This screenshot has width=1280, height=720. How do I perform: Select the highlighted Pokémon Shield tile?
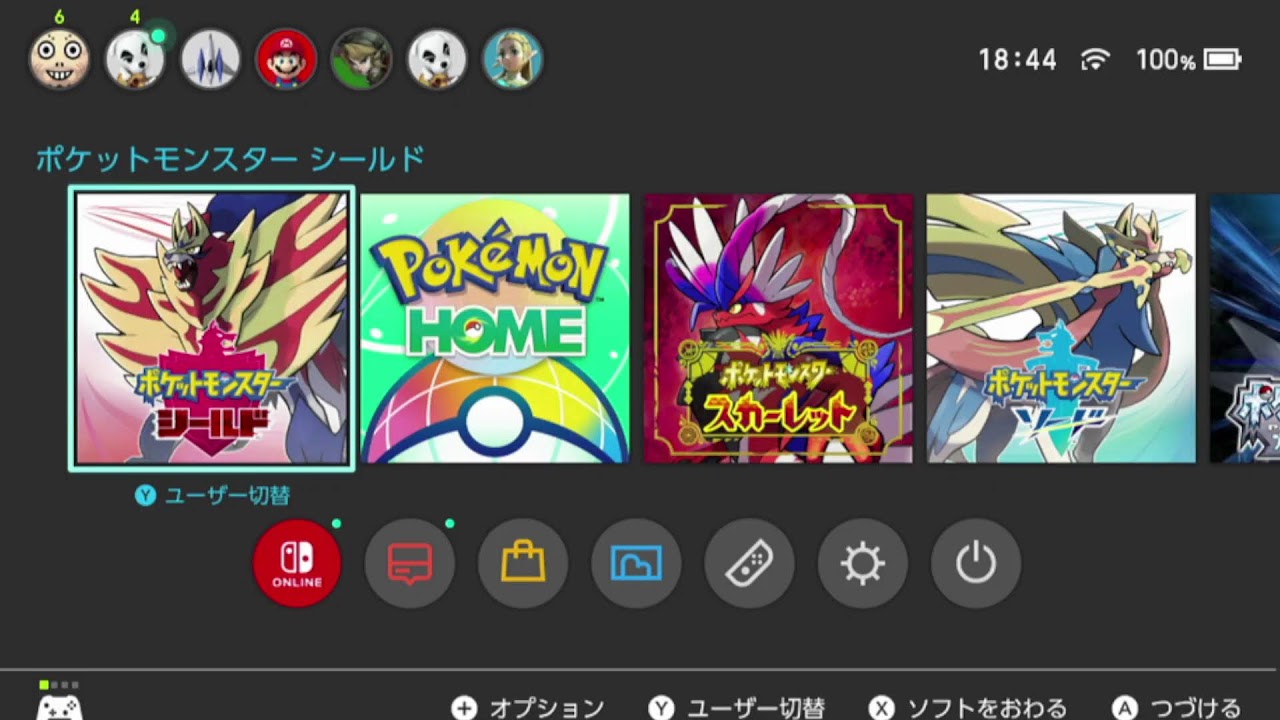coord(211,328)
